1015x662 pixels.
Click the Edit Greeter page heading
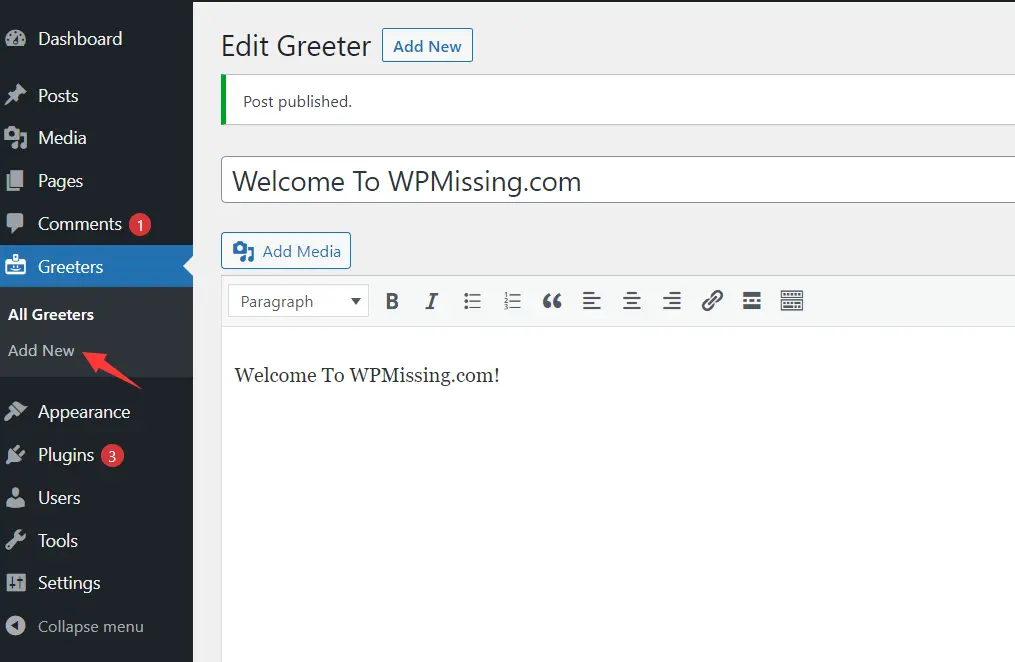pyautogui.click(x=296, y=46)
